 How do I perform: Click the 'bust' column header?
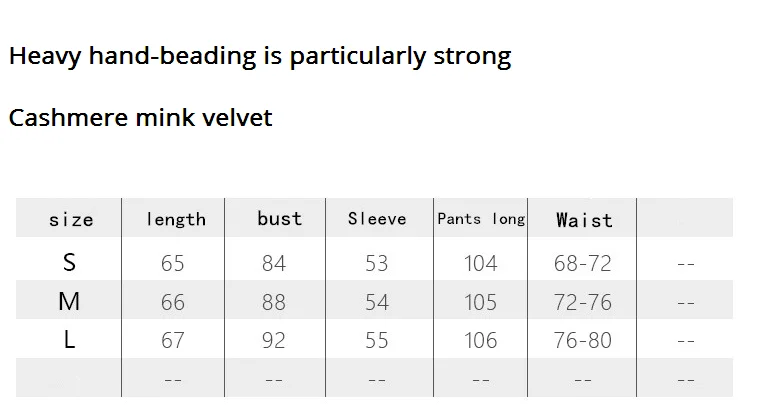(x=279, y=219)
